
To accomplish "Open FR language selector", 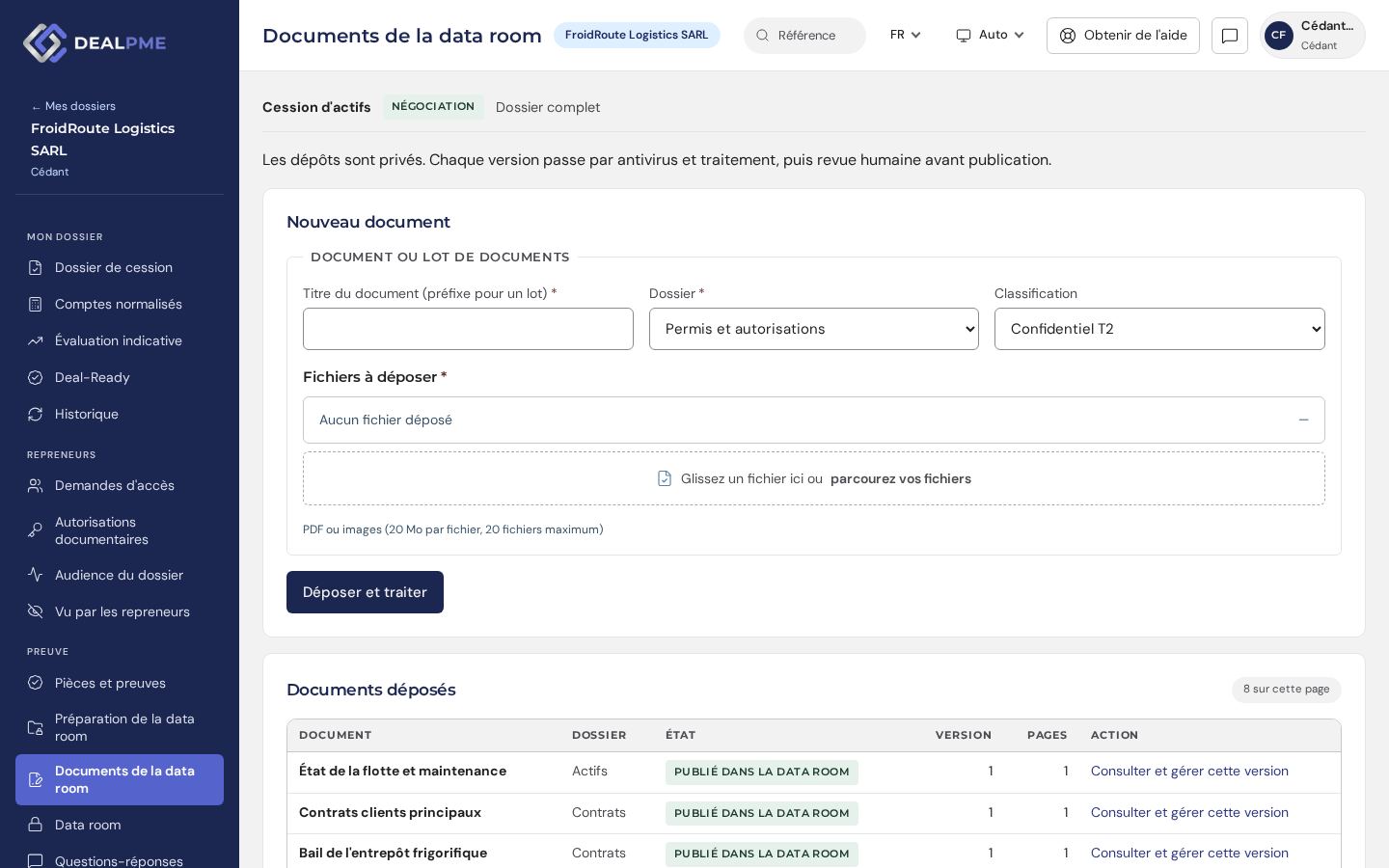I will pyautogui.click(x=905, y=35).
